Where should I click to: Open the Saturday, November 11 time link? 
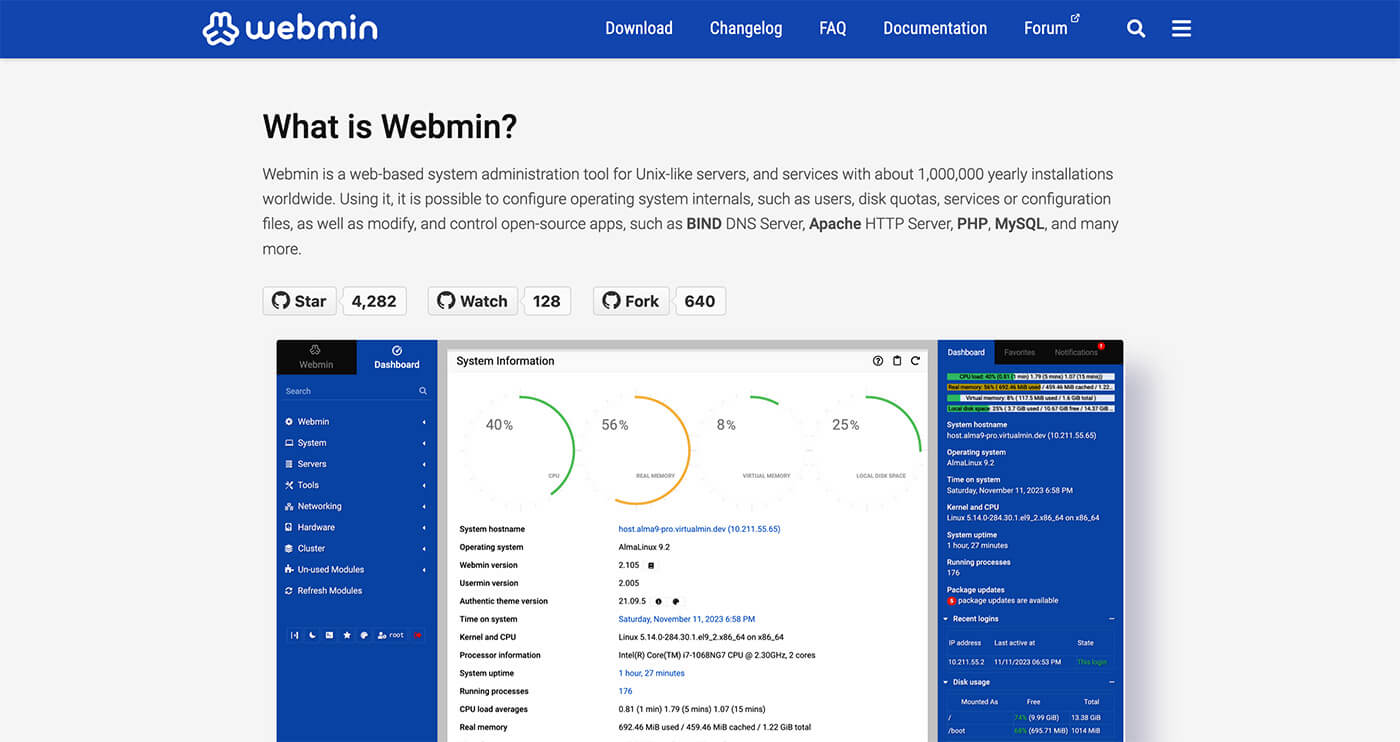coord(687,619)
